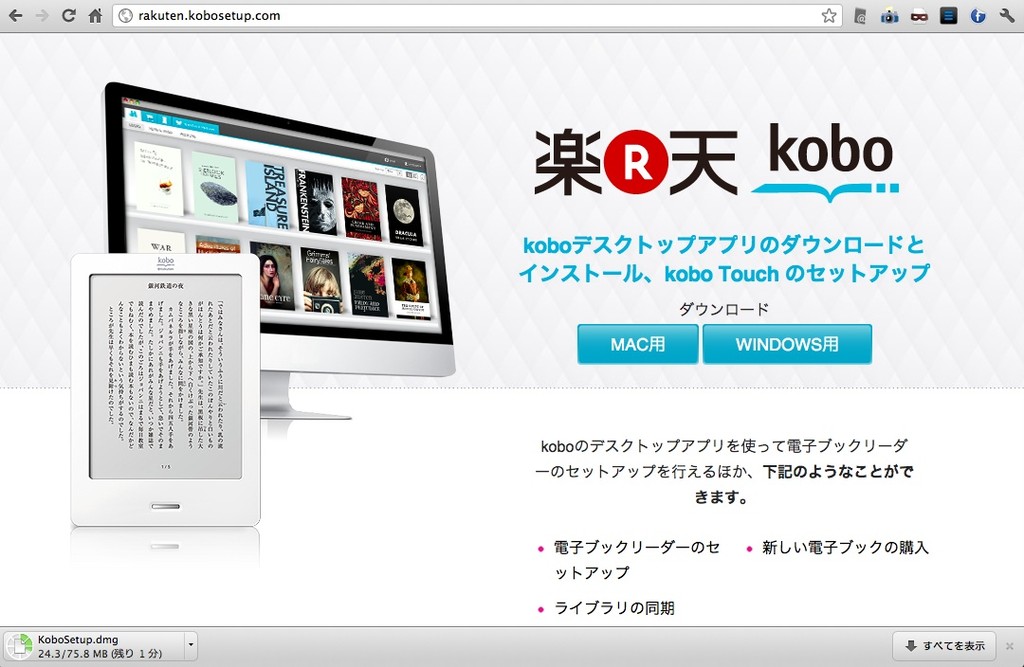Click the browser forward arrow
Viewport: 1024px width, 667px height.
[42, 16]
